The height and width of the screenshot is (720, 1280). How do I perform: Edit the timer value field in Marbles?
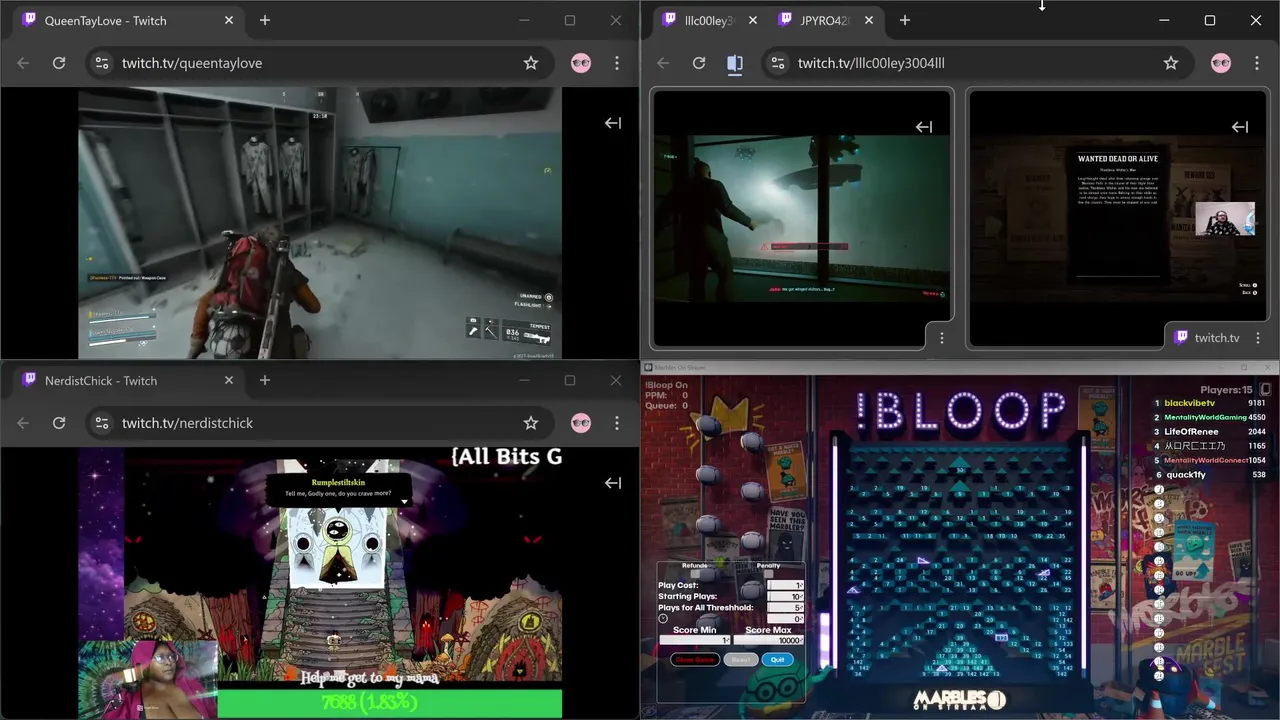785,619
